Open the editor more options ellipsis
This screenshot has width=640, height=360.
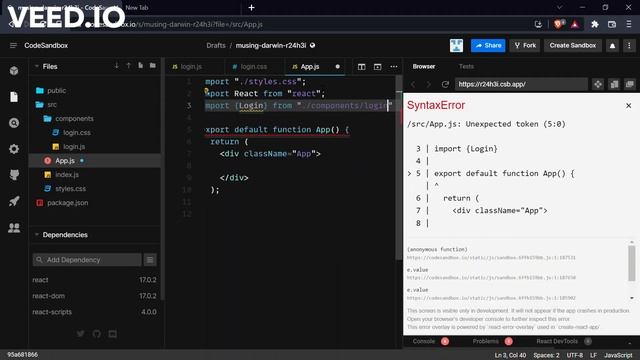pyautogui.click(x=393, y=67)
